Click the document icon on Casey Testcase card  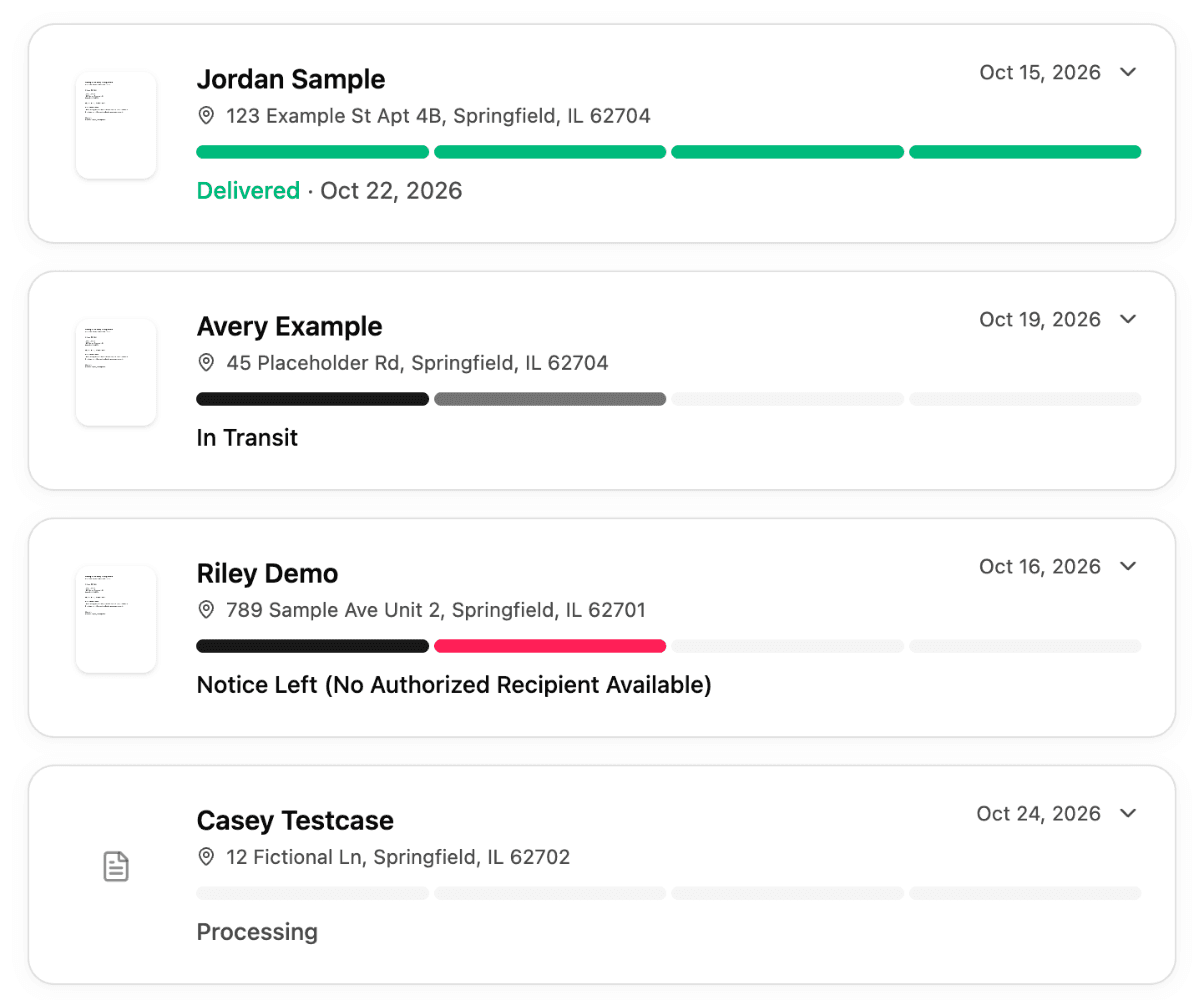[x=116, y=867]
